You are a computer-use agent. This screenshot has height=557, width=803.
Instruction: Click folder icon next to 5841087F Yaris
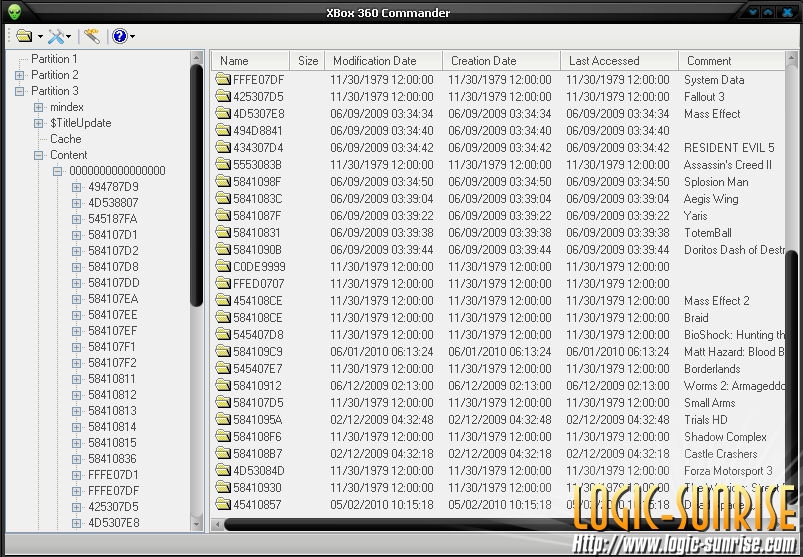(x=223, y=216)
